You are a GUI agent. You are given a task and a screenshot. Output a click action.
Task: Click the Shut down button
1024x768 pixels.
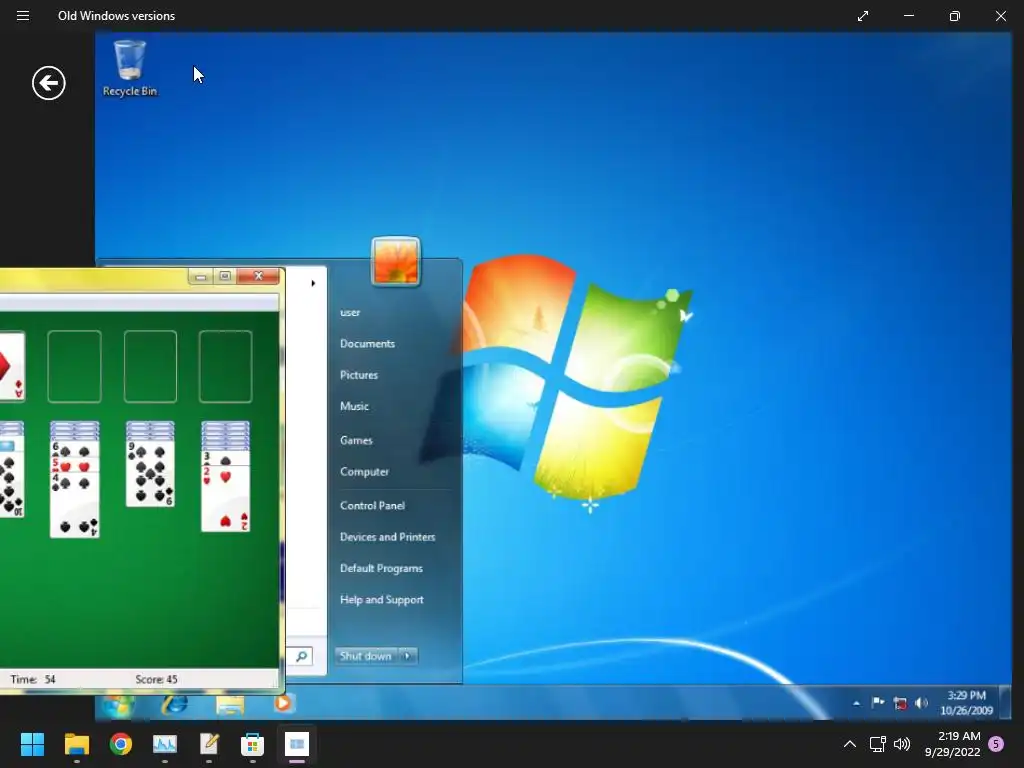pyautogui.click(x=366, y=656)
